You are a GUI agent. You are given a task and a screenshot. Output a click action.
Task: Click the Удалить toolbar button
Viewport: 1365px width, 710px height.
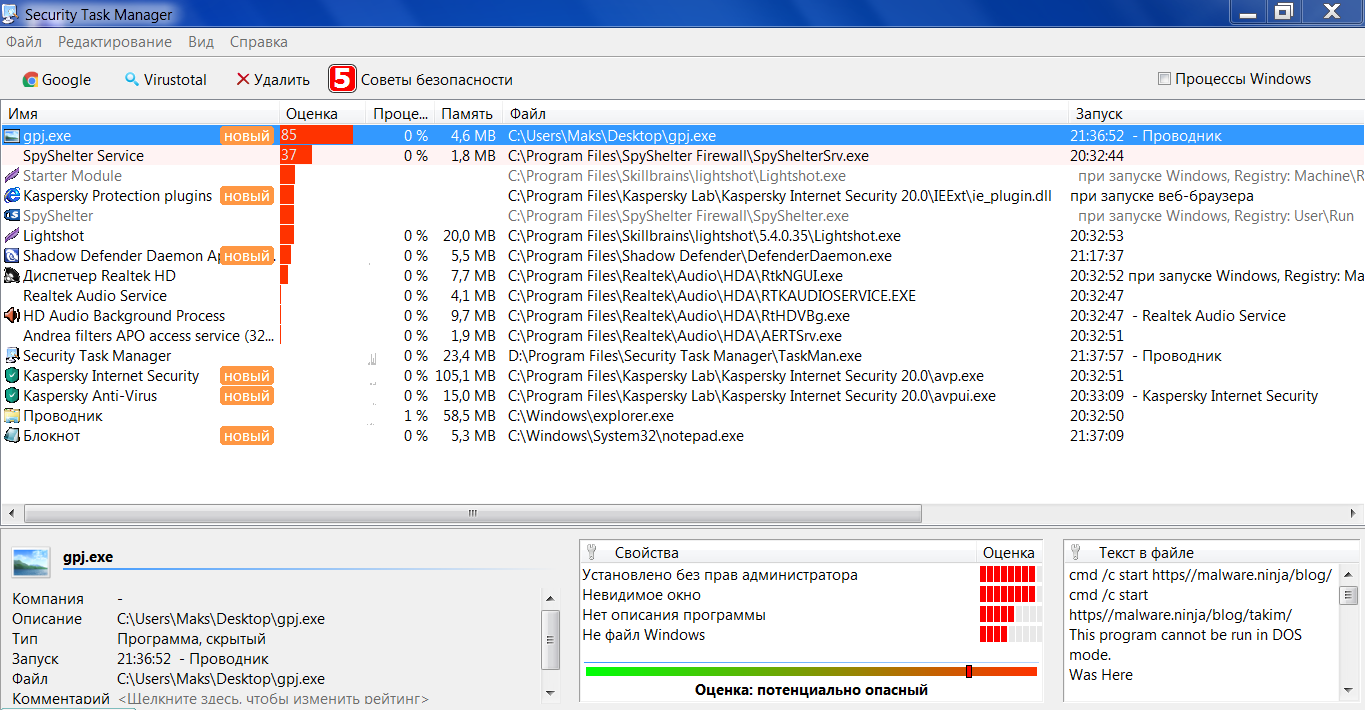point(273,80)
